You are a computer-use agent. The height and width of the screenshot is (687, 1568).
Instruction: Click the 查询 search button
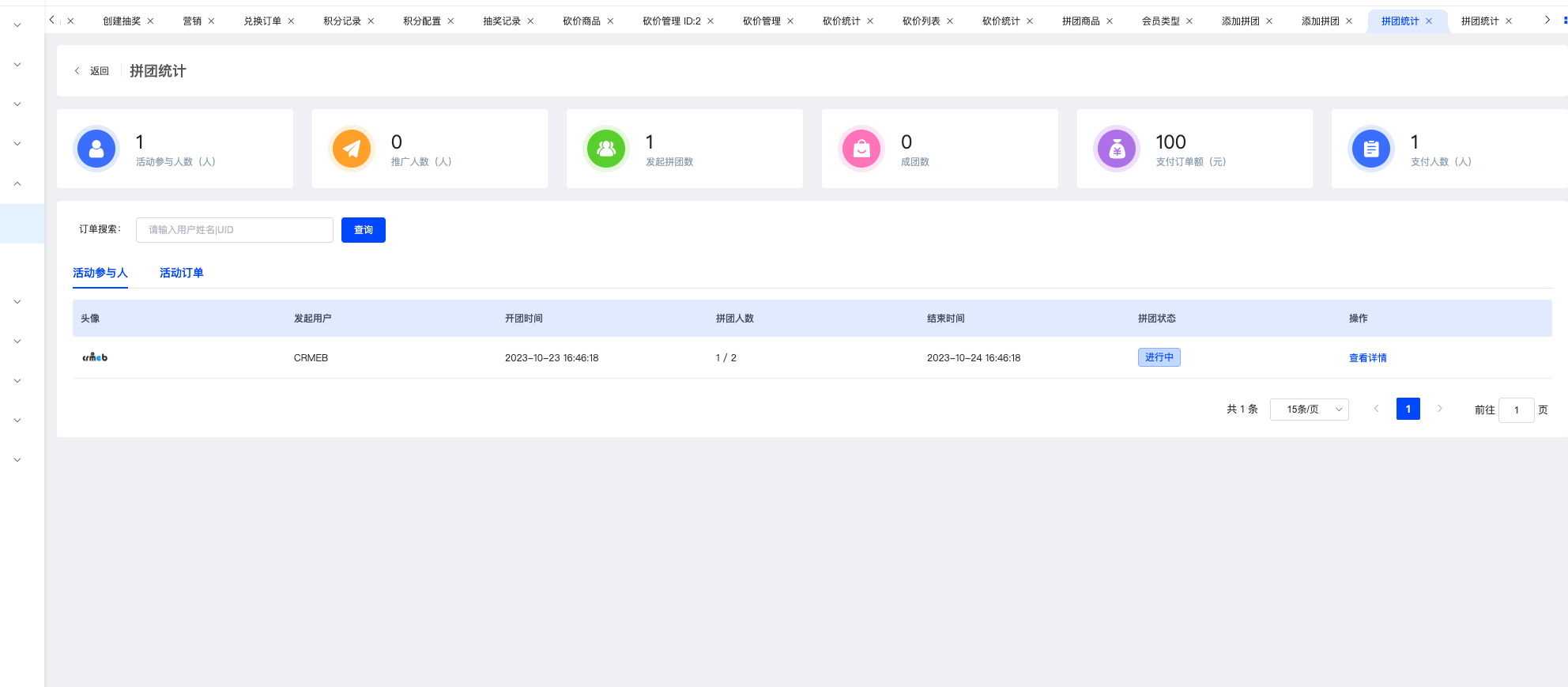364,230
